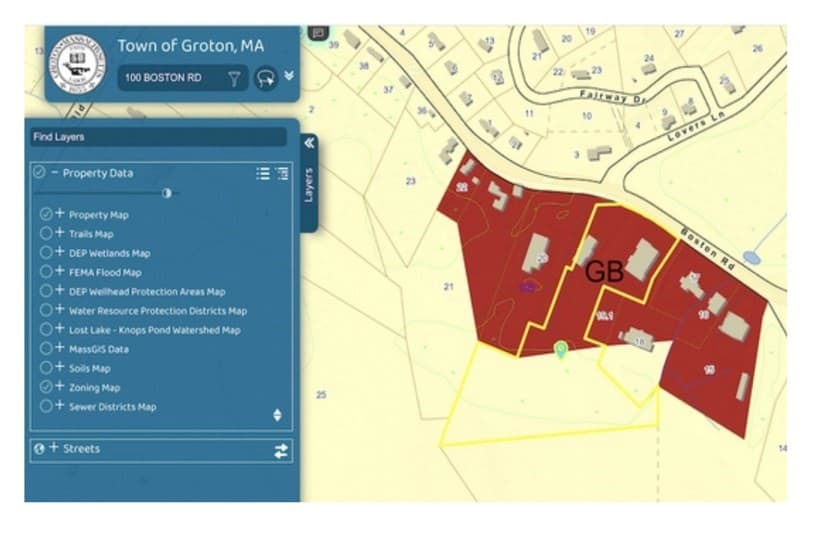Click the purple marker in red parcel

[528, 286]
